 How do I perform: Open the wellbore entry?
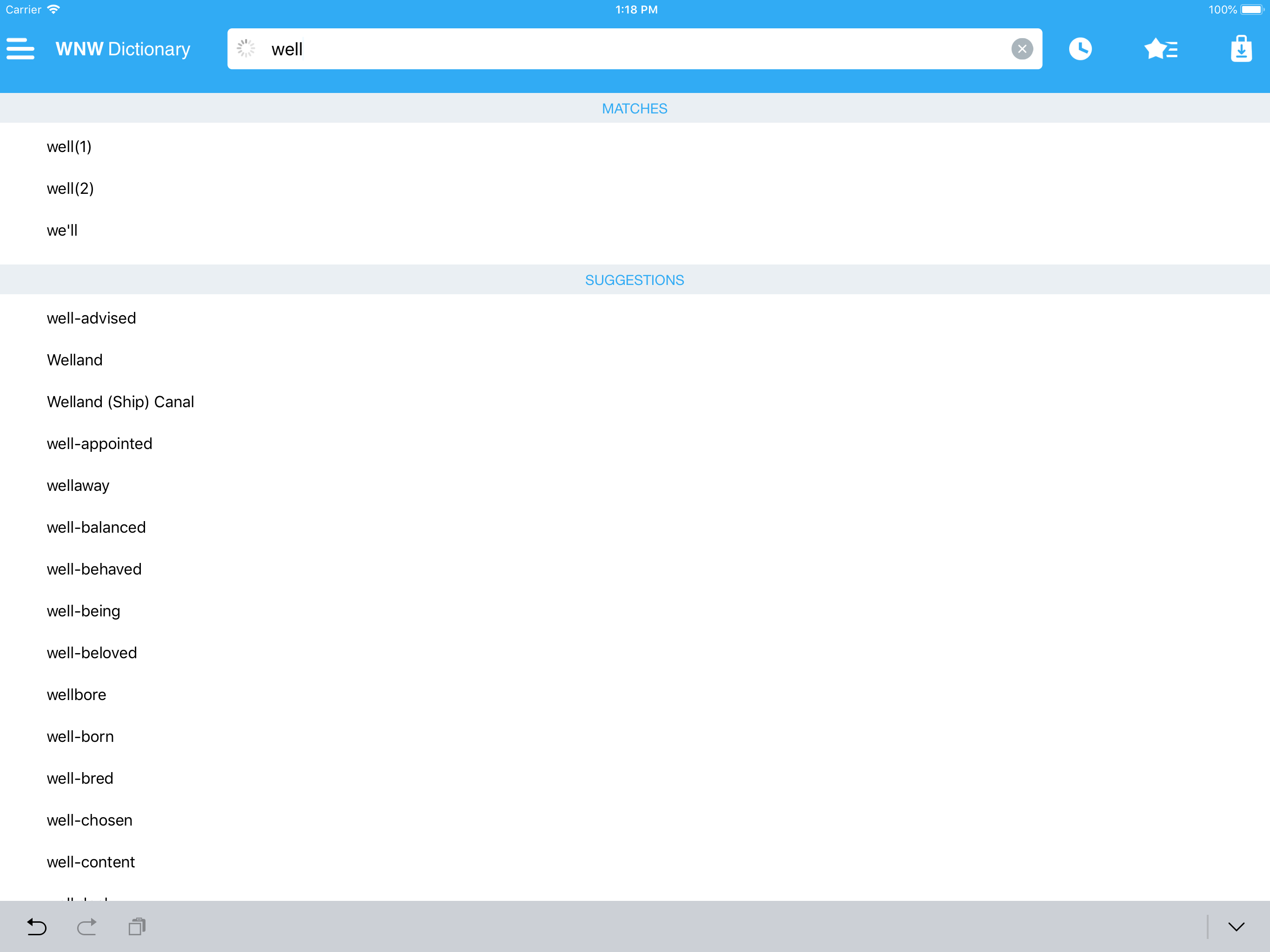coord(76,695)
